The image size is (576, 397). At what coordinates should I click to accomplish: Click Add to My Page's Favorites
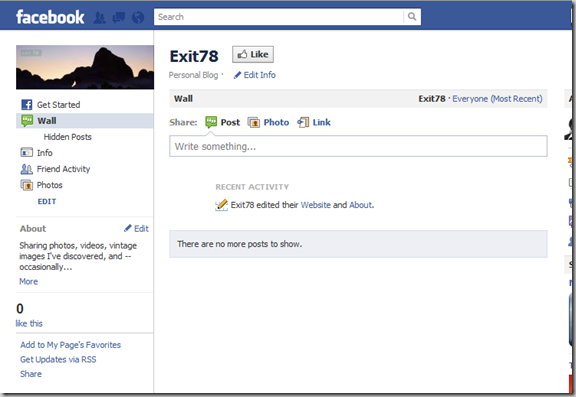point(71,345)
